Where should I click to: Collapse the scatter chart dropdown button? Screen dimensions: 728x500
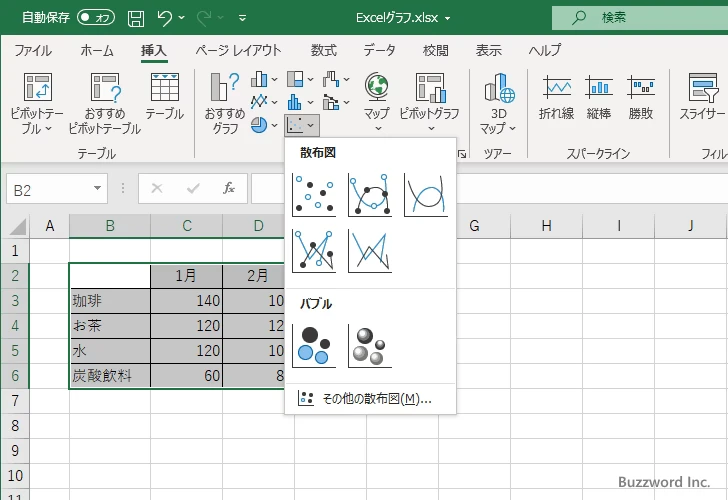[x=302, y=125]
